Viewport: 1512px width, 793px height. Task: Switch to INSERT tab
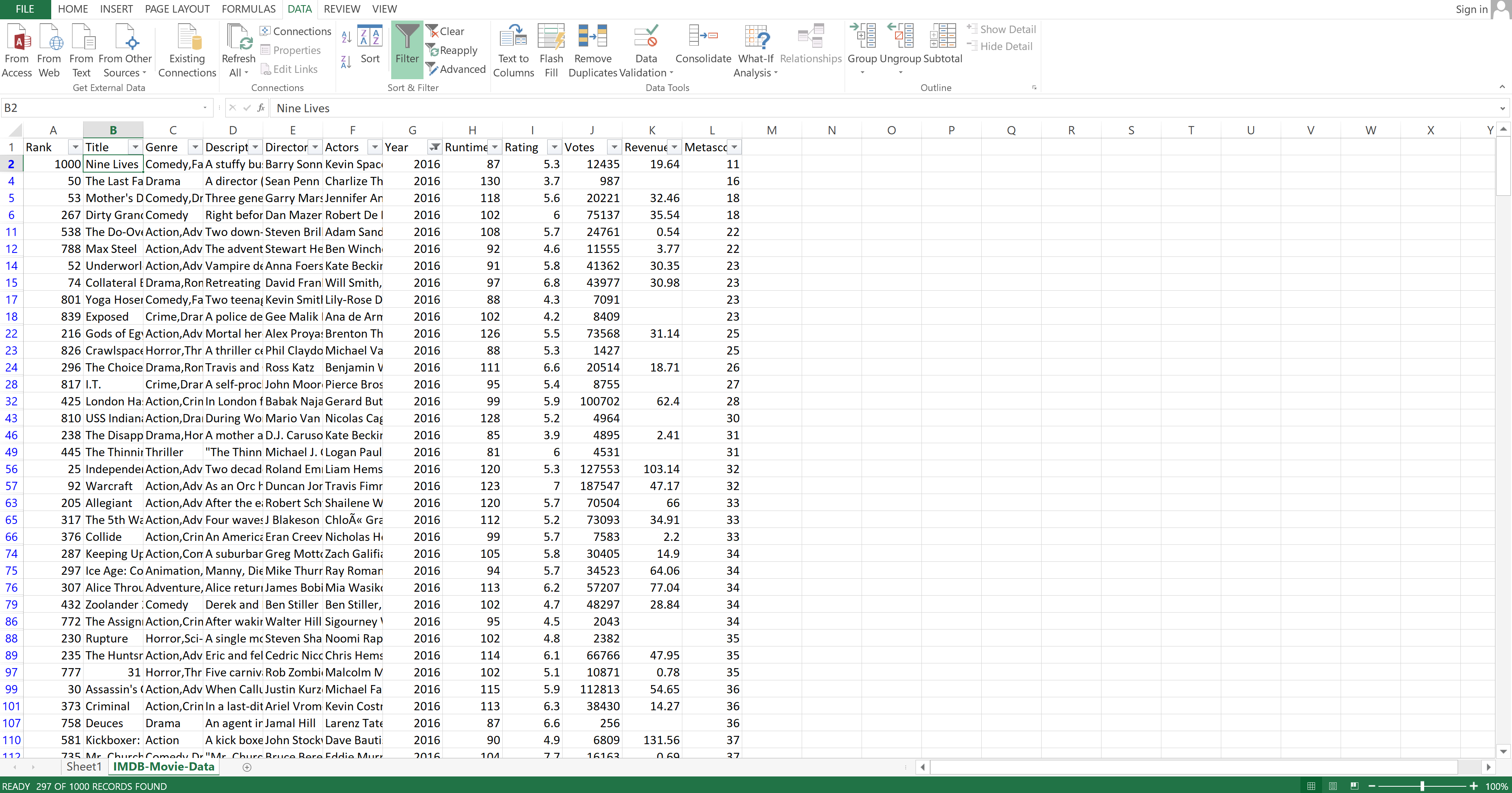click(x=116, y=9)
